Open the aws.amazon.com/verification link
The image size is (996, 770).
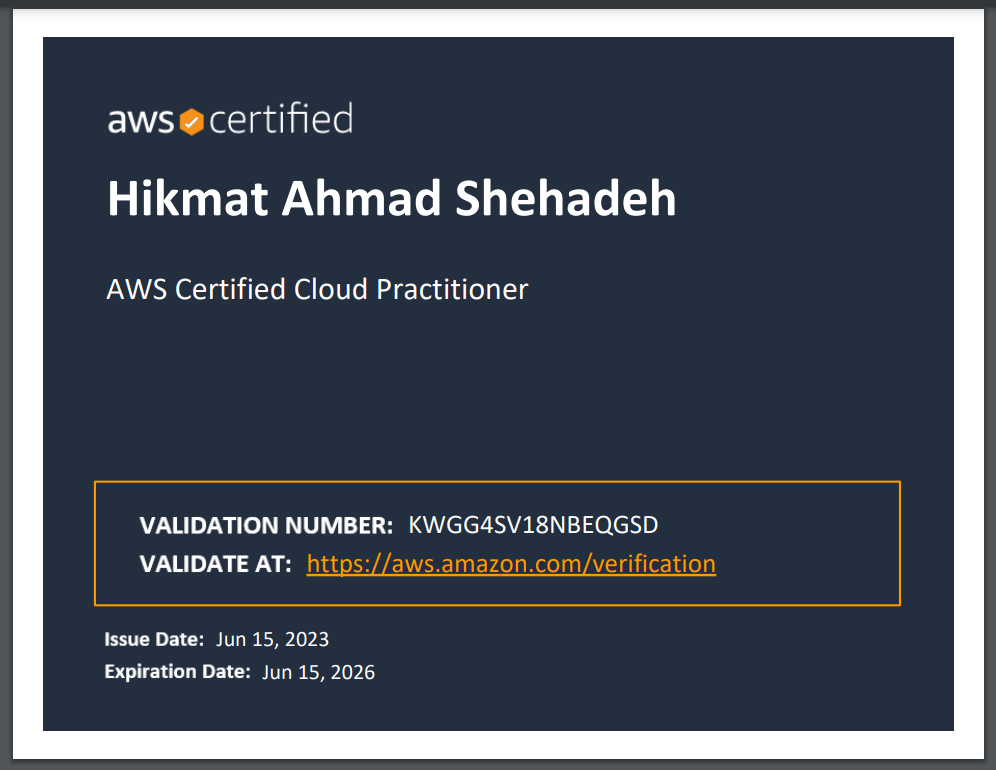511,564
